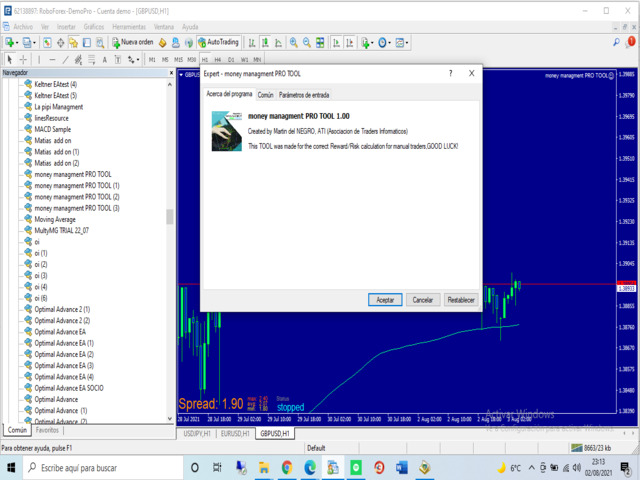Click Navigator scroll down arrow
640x480 pixels.
pyautogui.click(x=170, y=419)
